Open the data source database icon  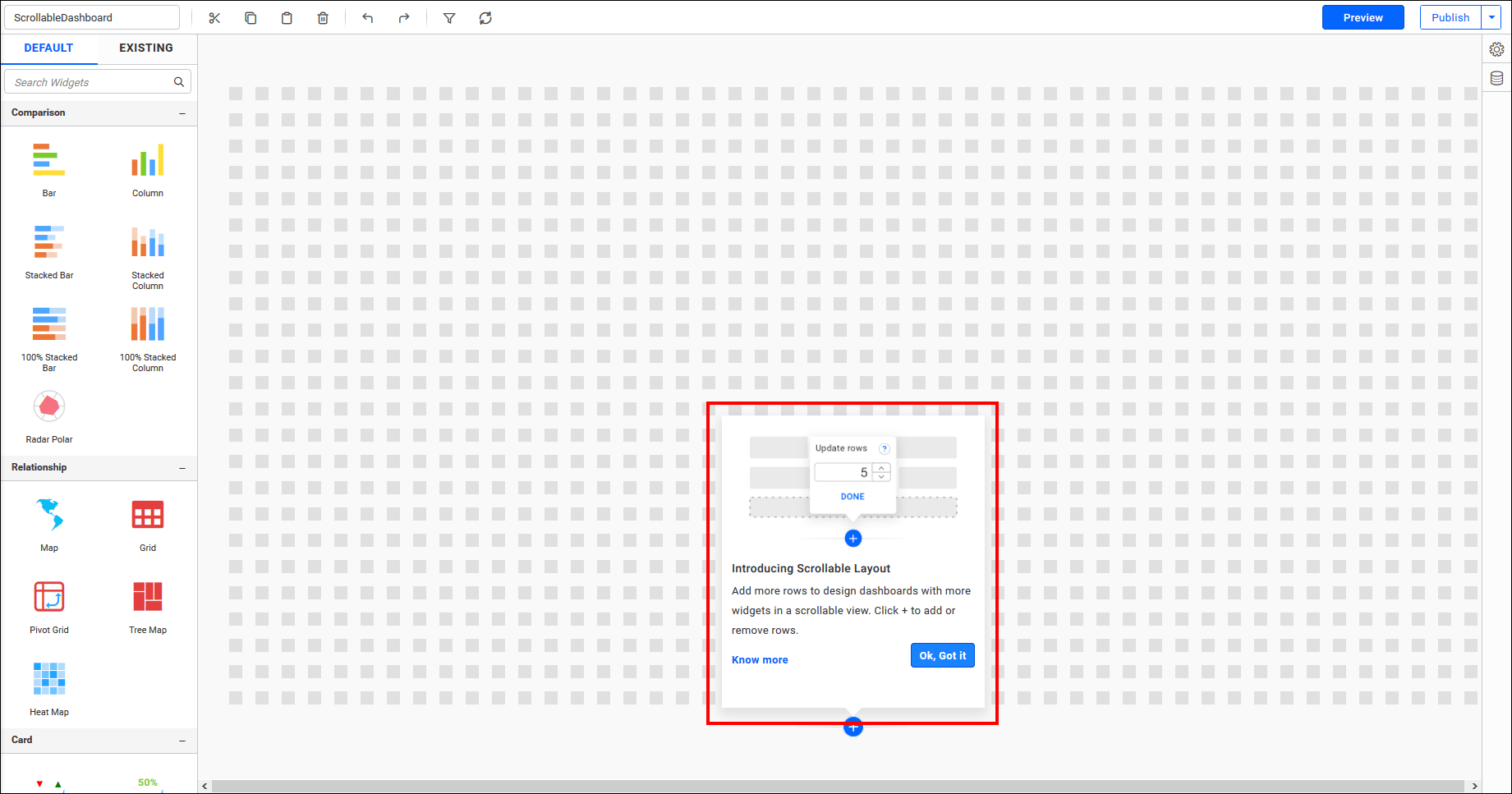[x=1496, y=78]
